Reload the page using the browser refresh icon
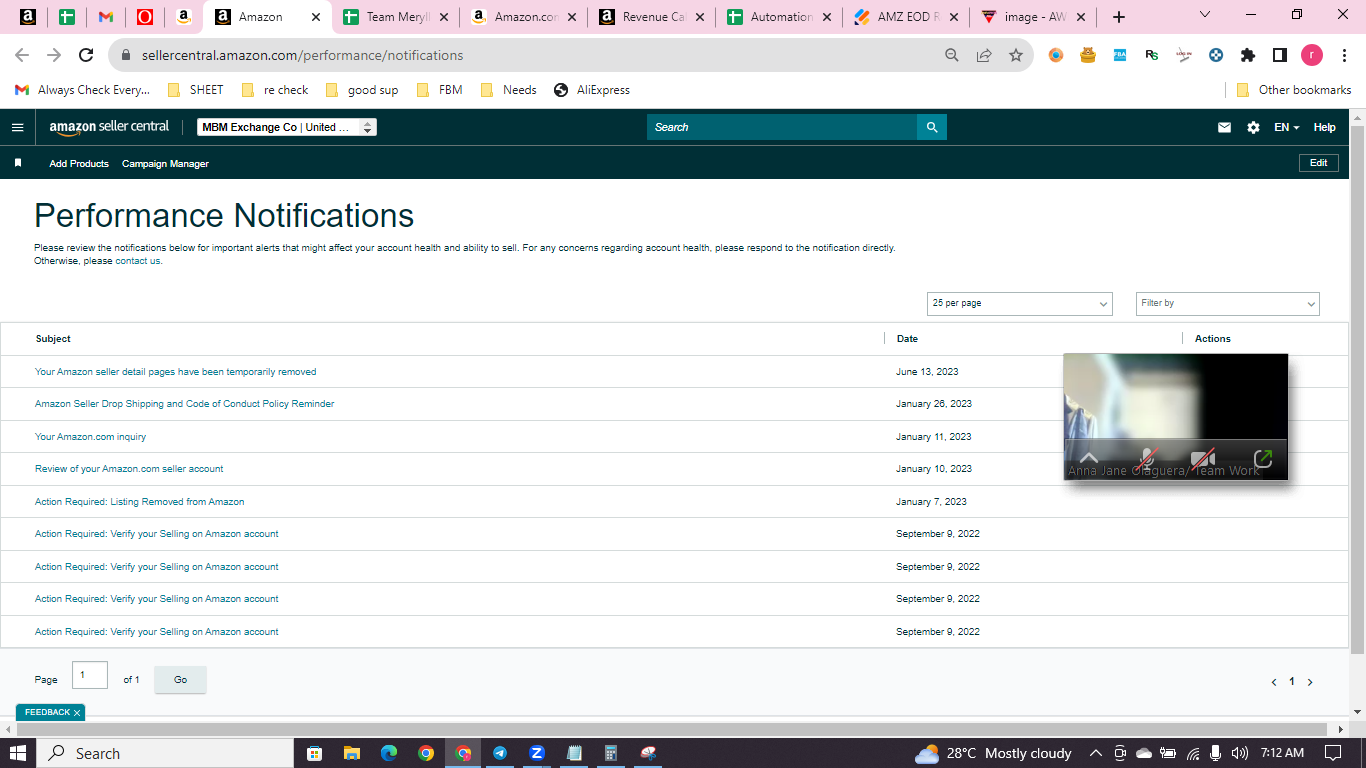The image size is (1366, 768). (x=86, y=56)
